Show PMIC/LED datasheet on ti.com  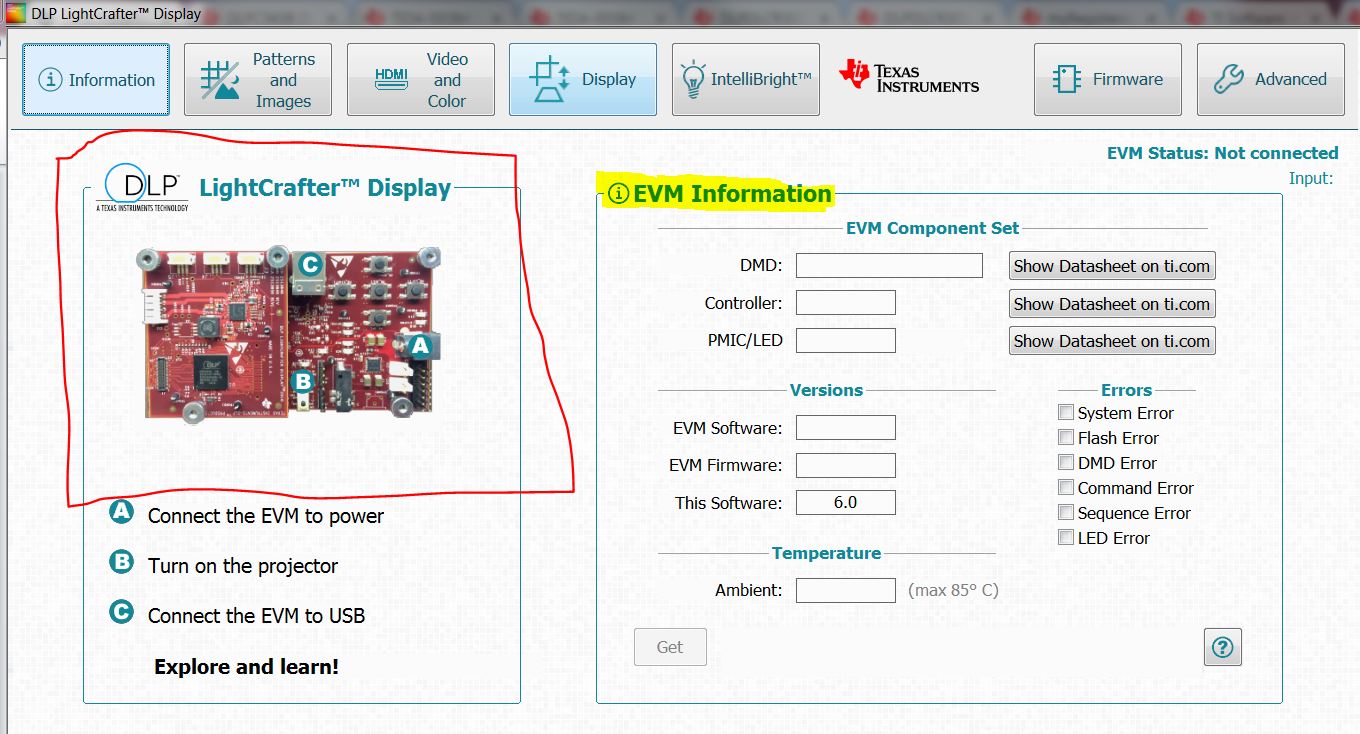(1112, 341)
